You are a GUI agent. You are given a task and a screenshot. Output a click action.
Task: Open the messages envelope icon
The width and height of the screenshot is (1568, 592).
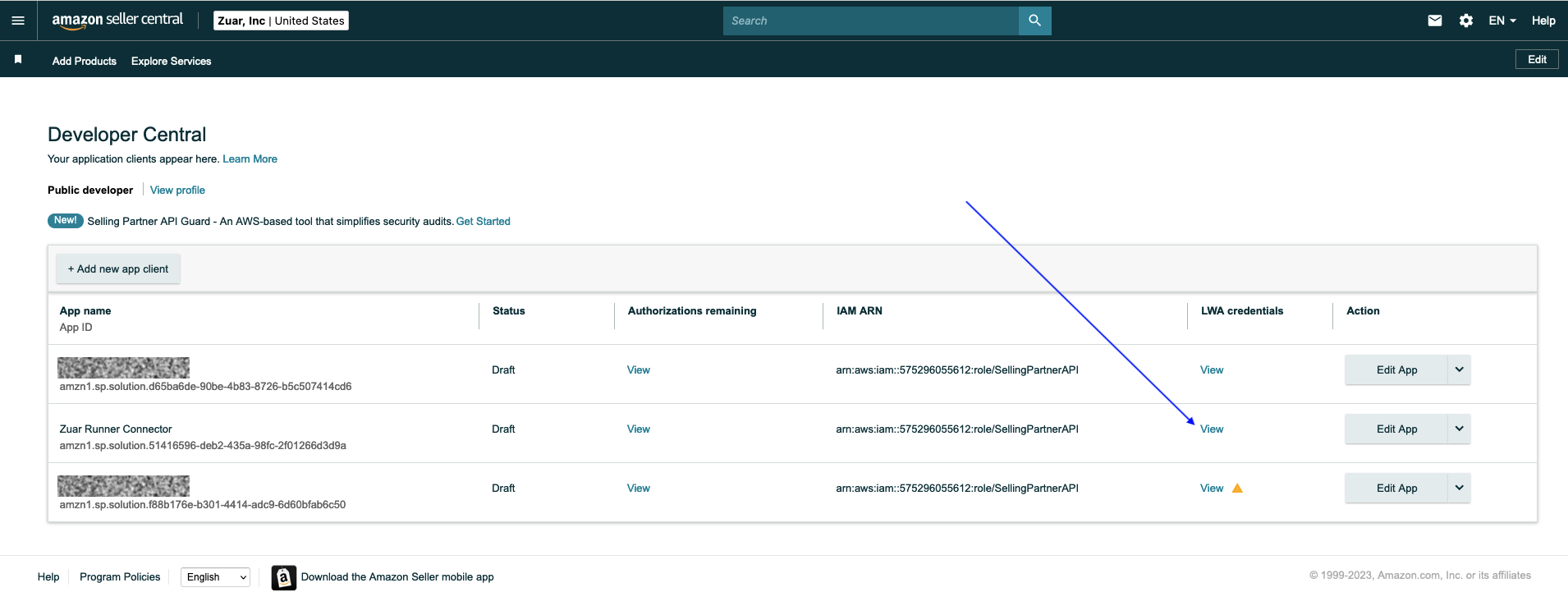tap(1434, 21)
